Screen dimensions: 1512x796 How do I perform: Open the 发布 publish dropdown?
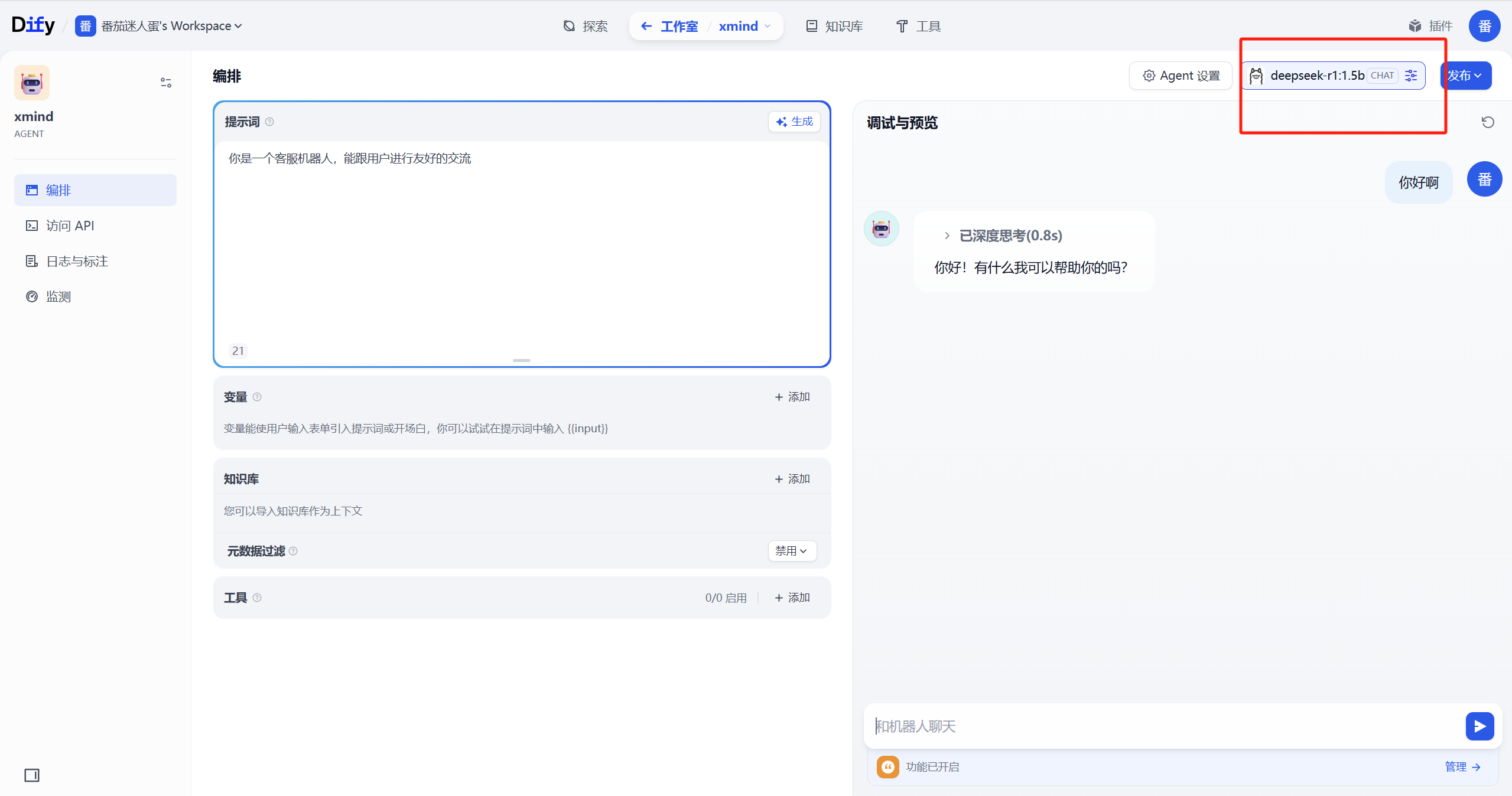point(1465,75)
